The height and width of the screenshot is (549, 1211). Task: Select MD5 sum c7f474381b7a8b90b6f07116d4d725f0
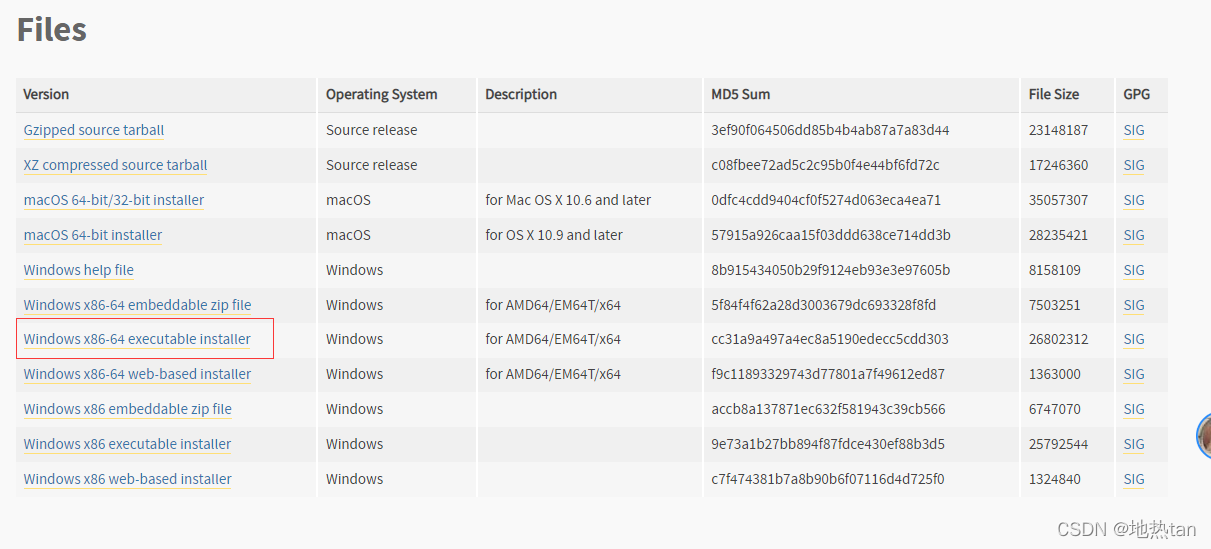[828, 479]
